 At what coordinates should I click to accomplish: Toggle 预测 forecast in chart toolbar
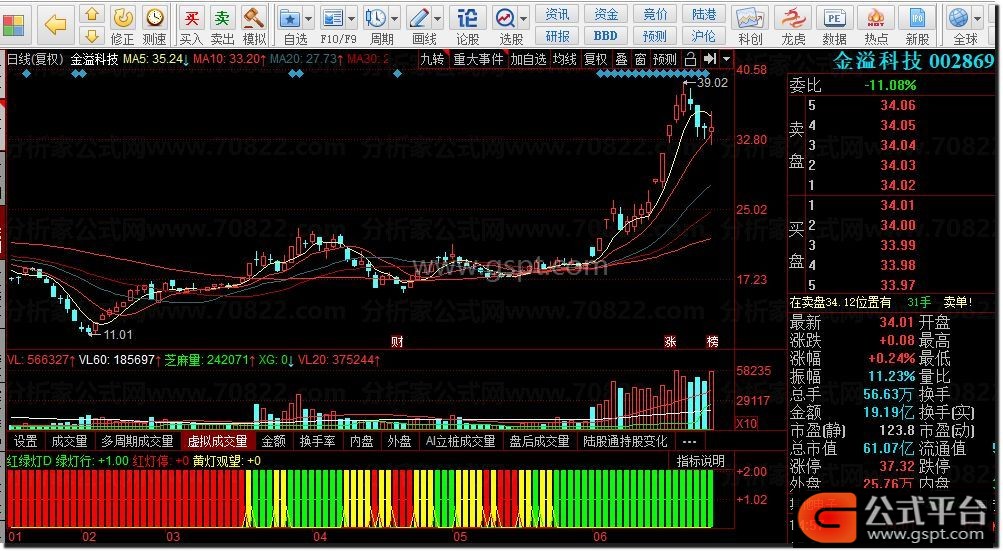tap(665, 60)
